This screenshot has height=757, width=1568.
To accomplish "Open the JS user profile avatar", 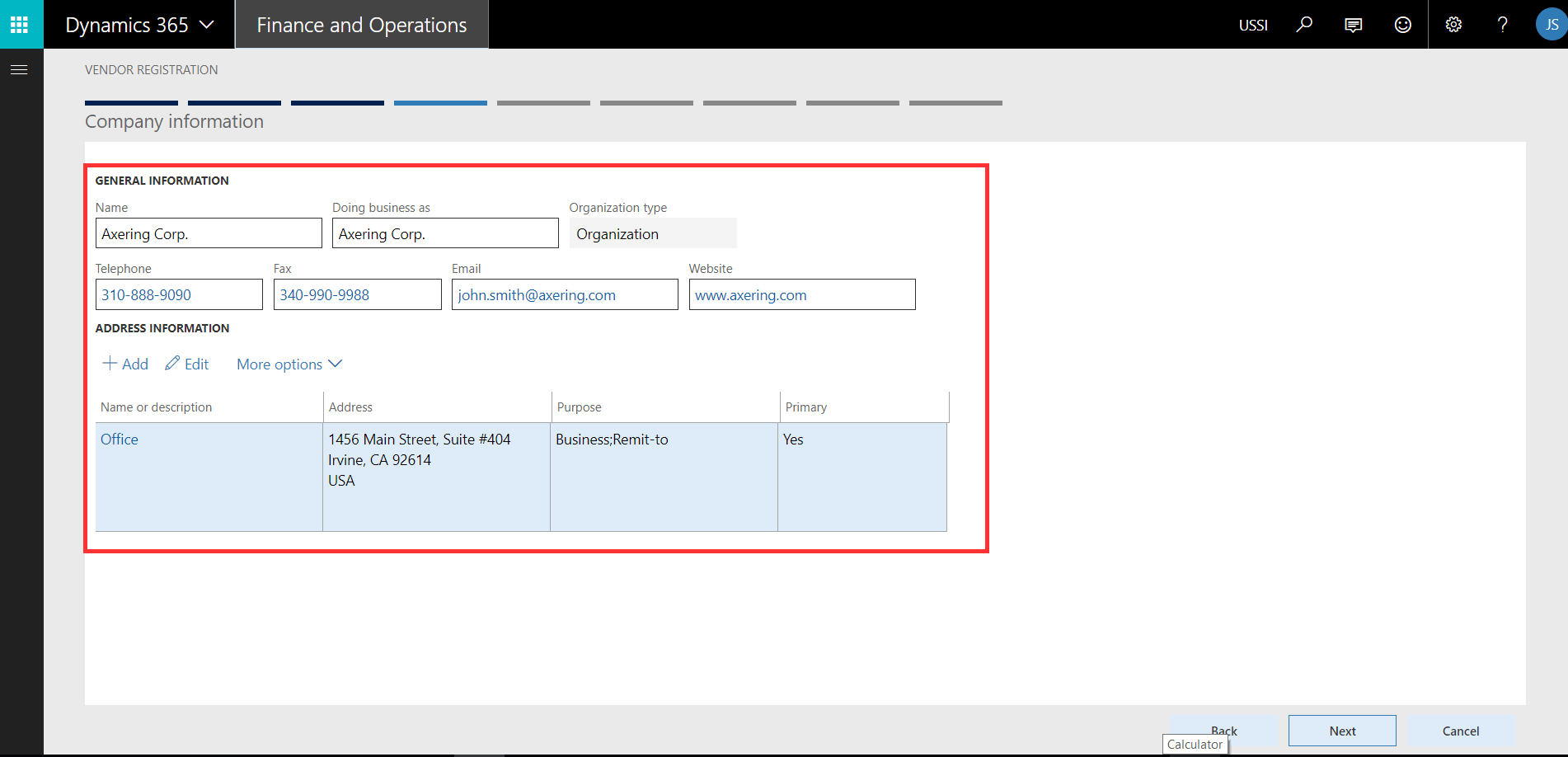I will pyautogui.click(x=1551, y=25).
